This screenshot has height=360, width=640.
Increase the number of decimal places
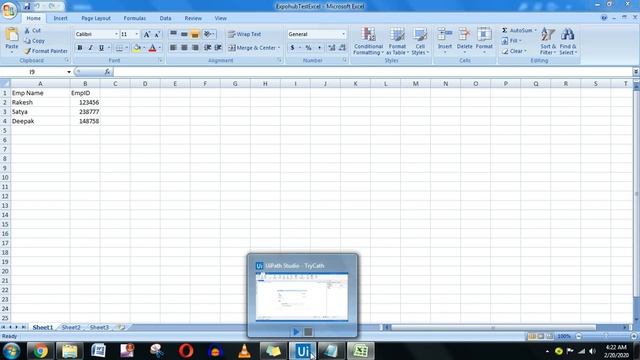click(x=331, y=48)
